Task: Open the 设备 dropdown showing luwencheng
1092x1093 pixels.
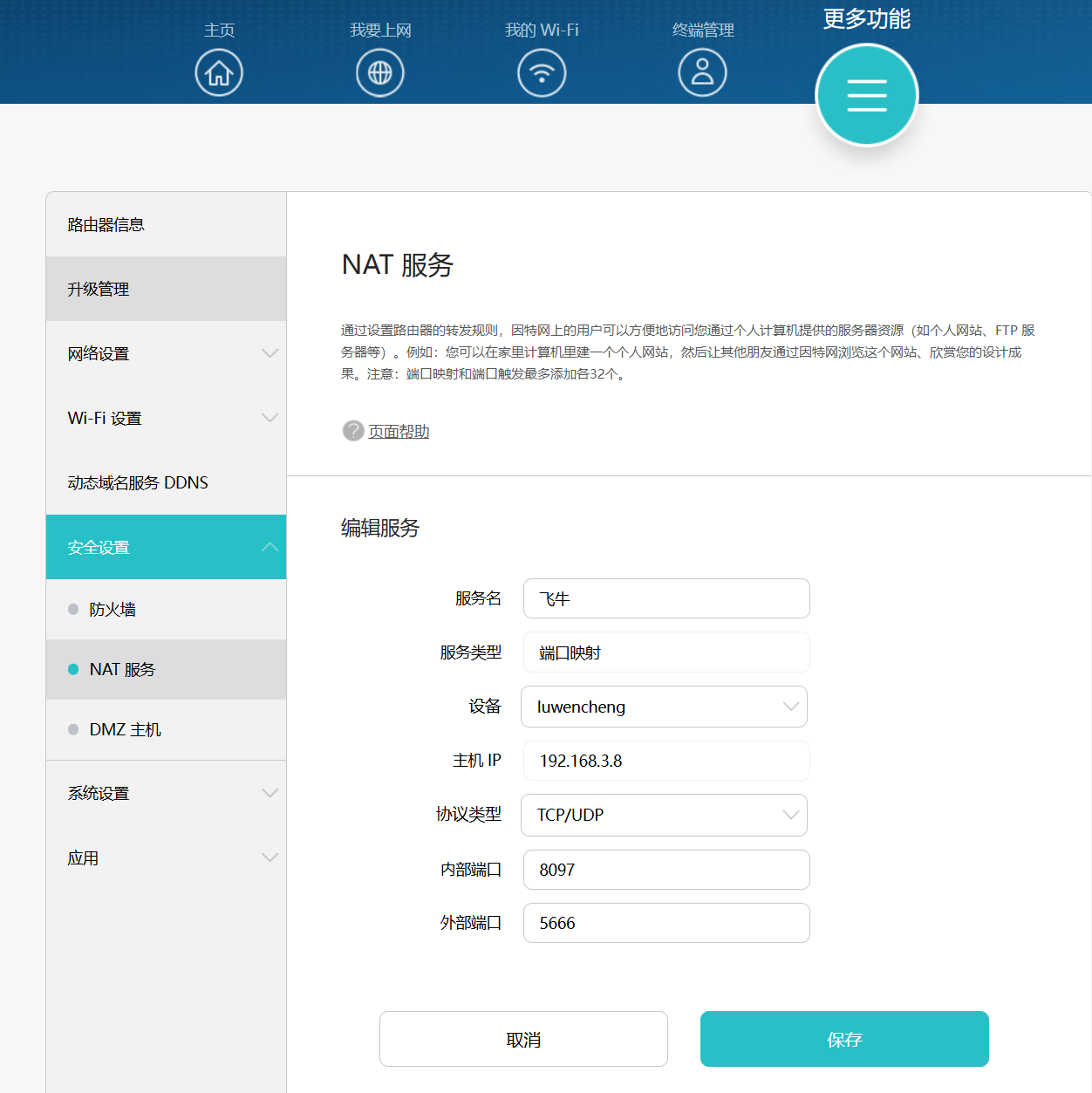Action: tap(664, 707)
